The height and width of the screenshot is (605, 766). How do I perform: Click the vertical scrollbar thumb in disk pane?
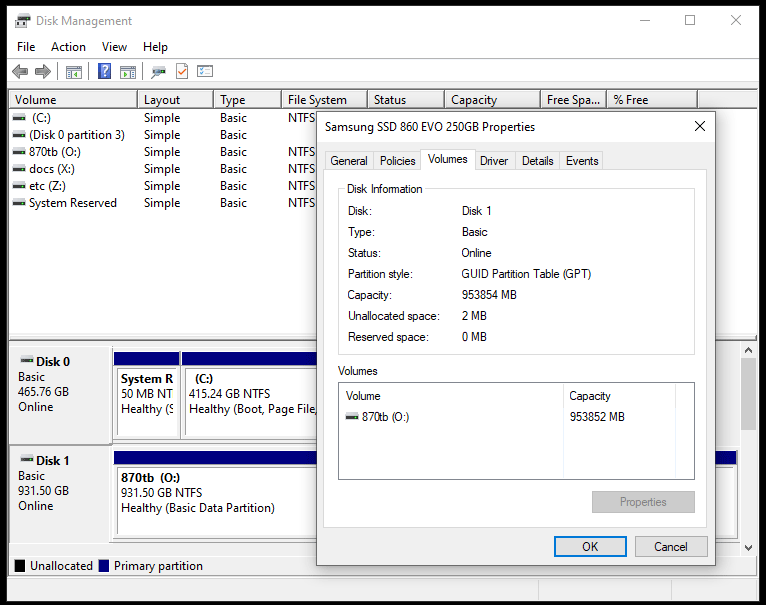(748, 394)
